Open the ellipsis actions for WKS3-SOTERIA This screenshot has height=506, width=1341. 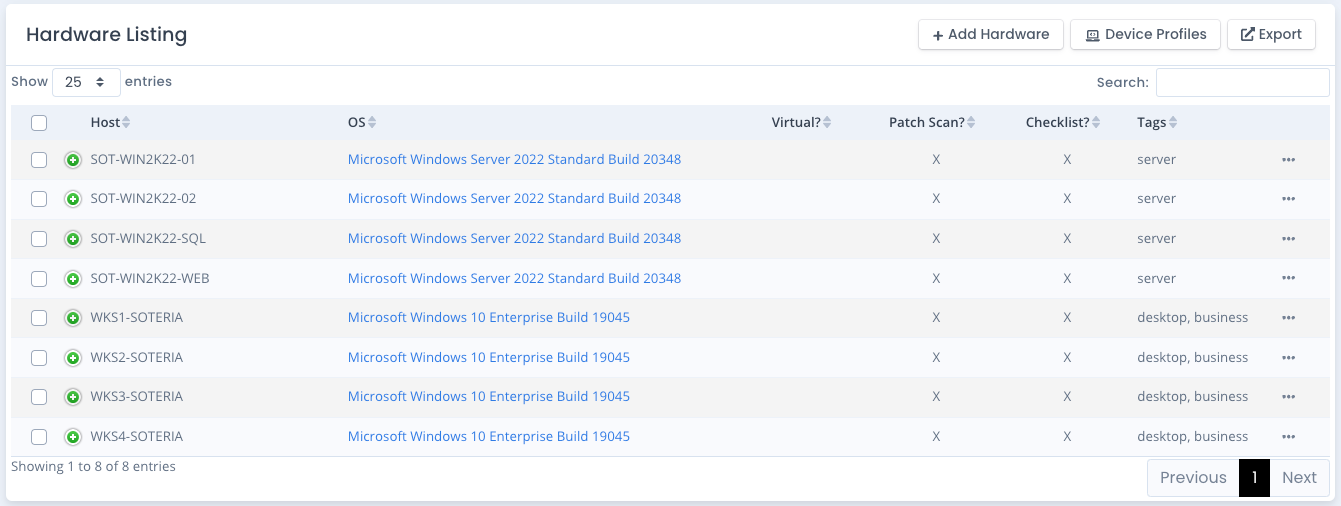tap(1288, 397)
